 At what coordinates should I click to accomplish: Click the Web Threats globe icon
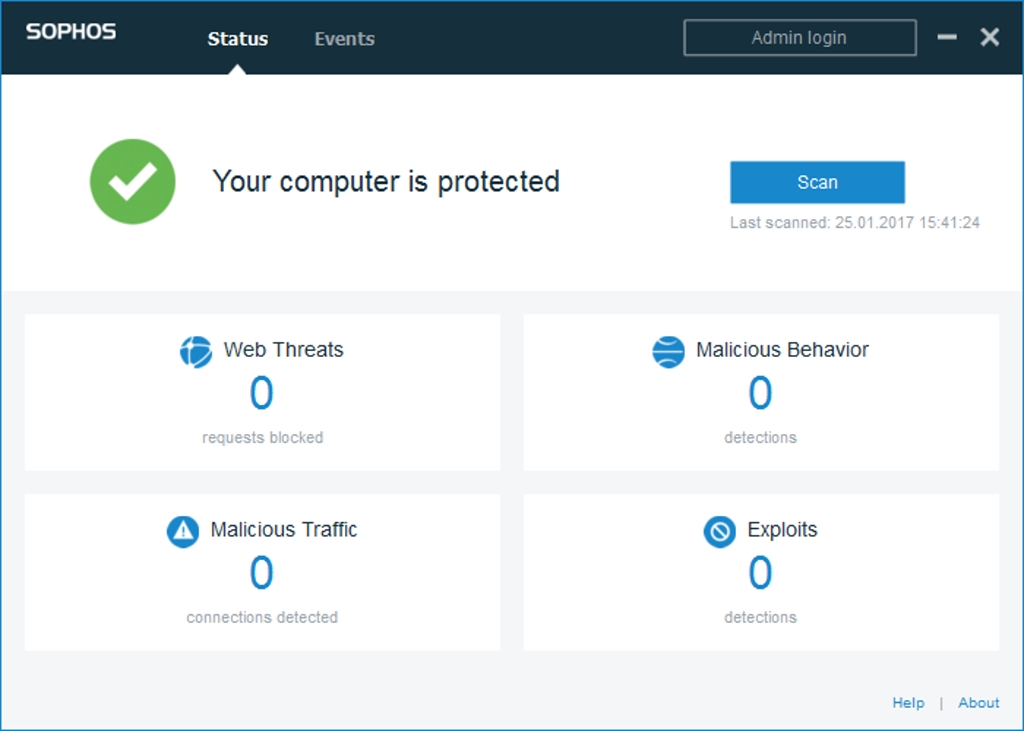(x=196, y=351)
